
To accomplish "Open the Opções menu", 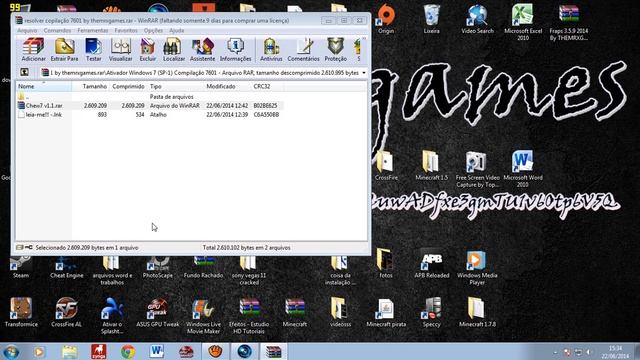I will coord(153,31).
